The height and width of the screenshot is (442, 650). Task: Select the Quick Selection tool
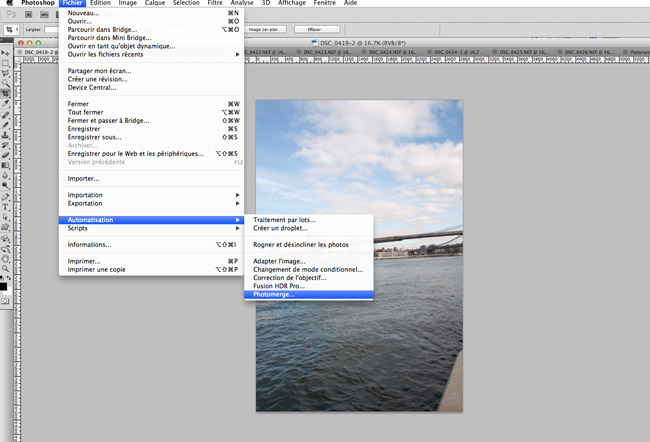5,83
